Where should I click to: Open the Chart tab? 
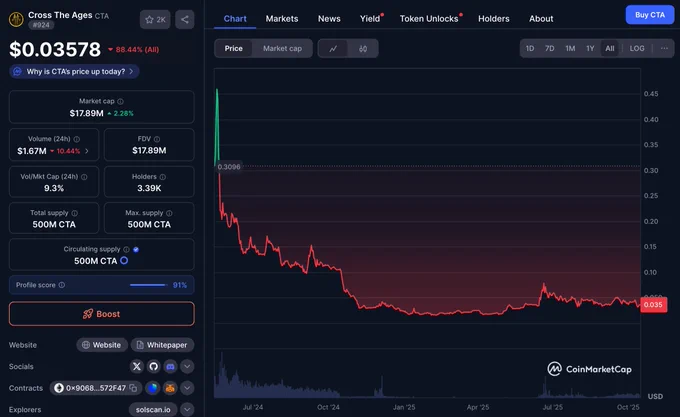[x=235, y=19]
